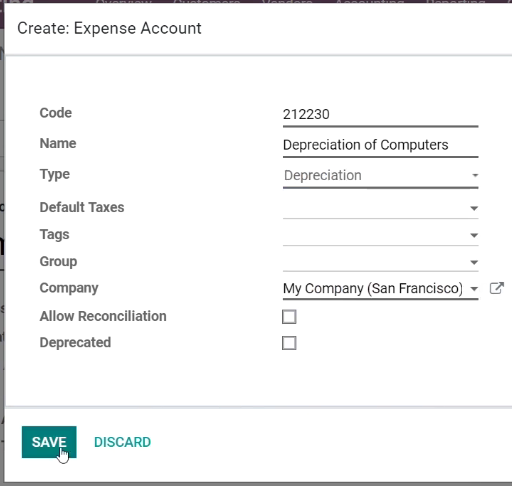This screenshot has width=512, height=486.
Task: Discard the expense account form
Action: pyautogui.click(x=122, y=442)
